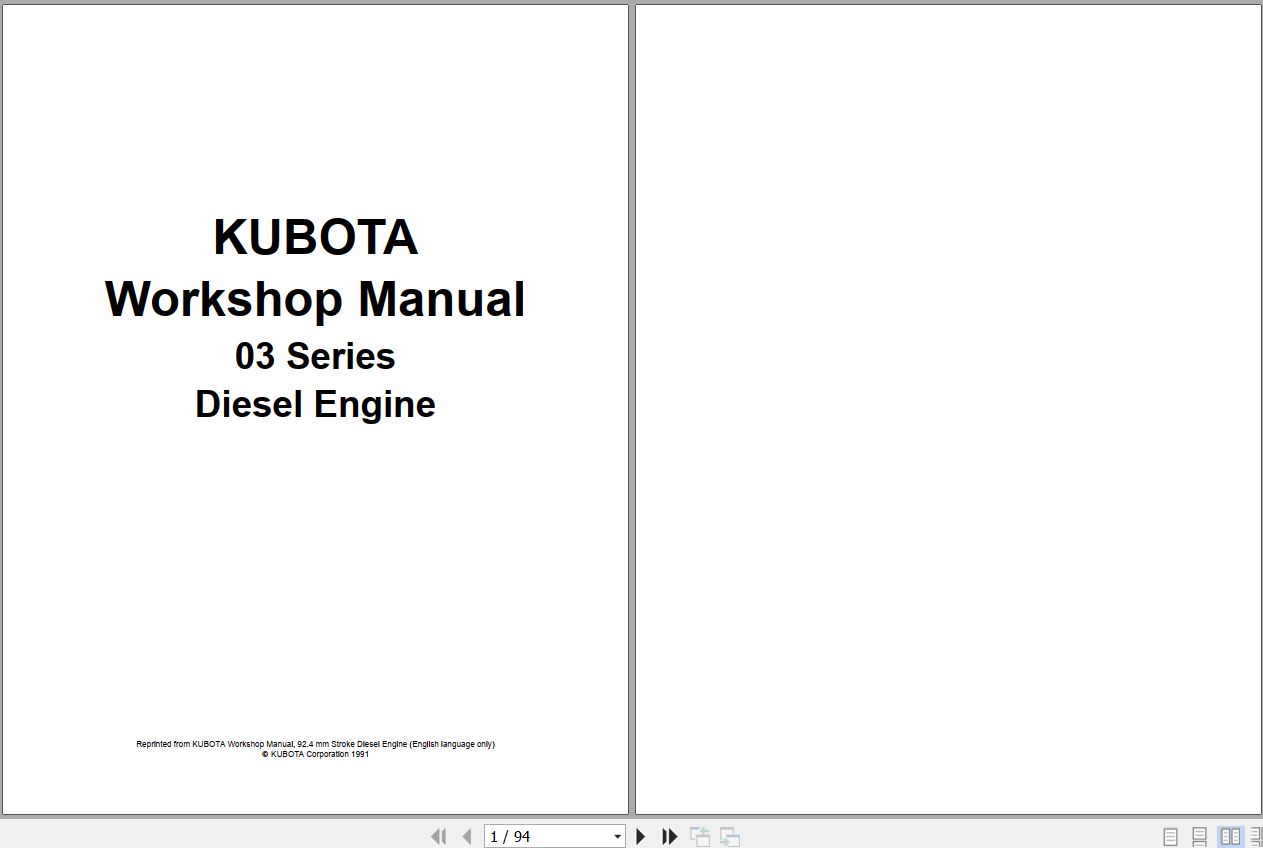Click the next view navigation icon
This screenshot has height=848, width=1263.
[730, 837]
